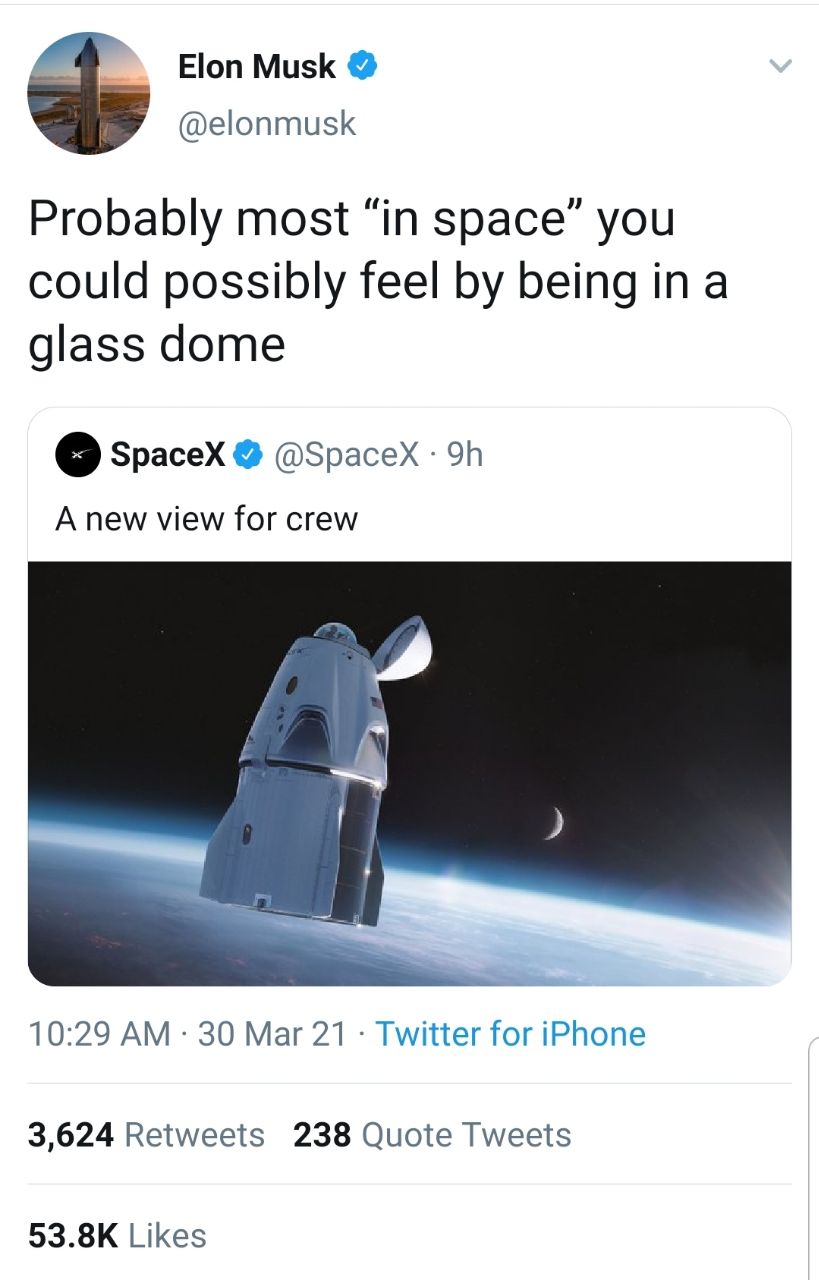
Task: Expand the tweet options chevron
Action: pyautogui.click(x=778, y=66)
